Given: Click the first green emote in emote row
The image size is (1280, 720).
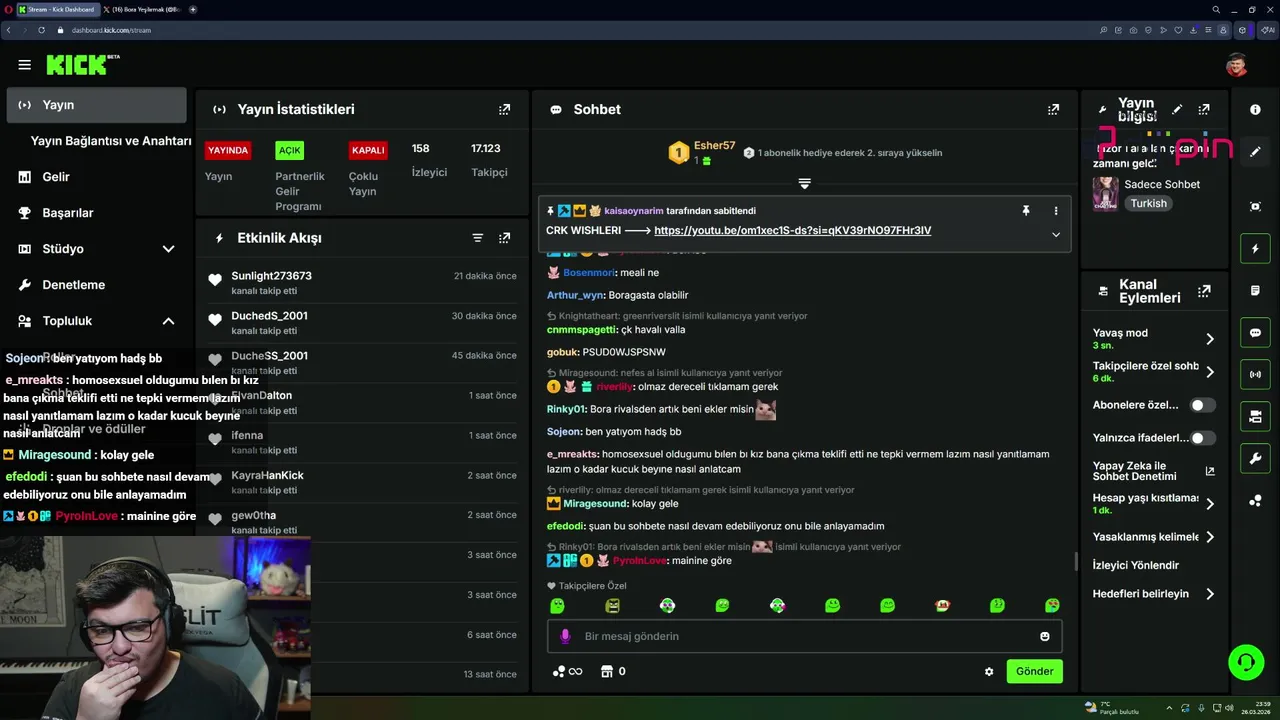Looking at the screenshot, I should click(x=557, y=605).
